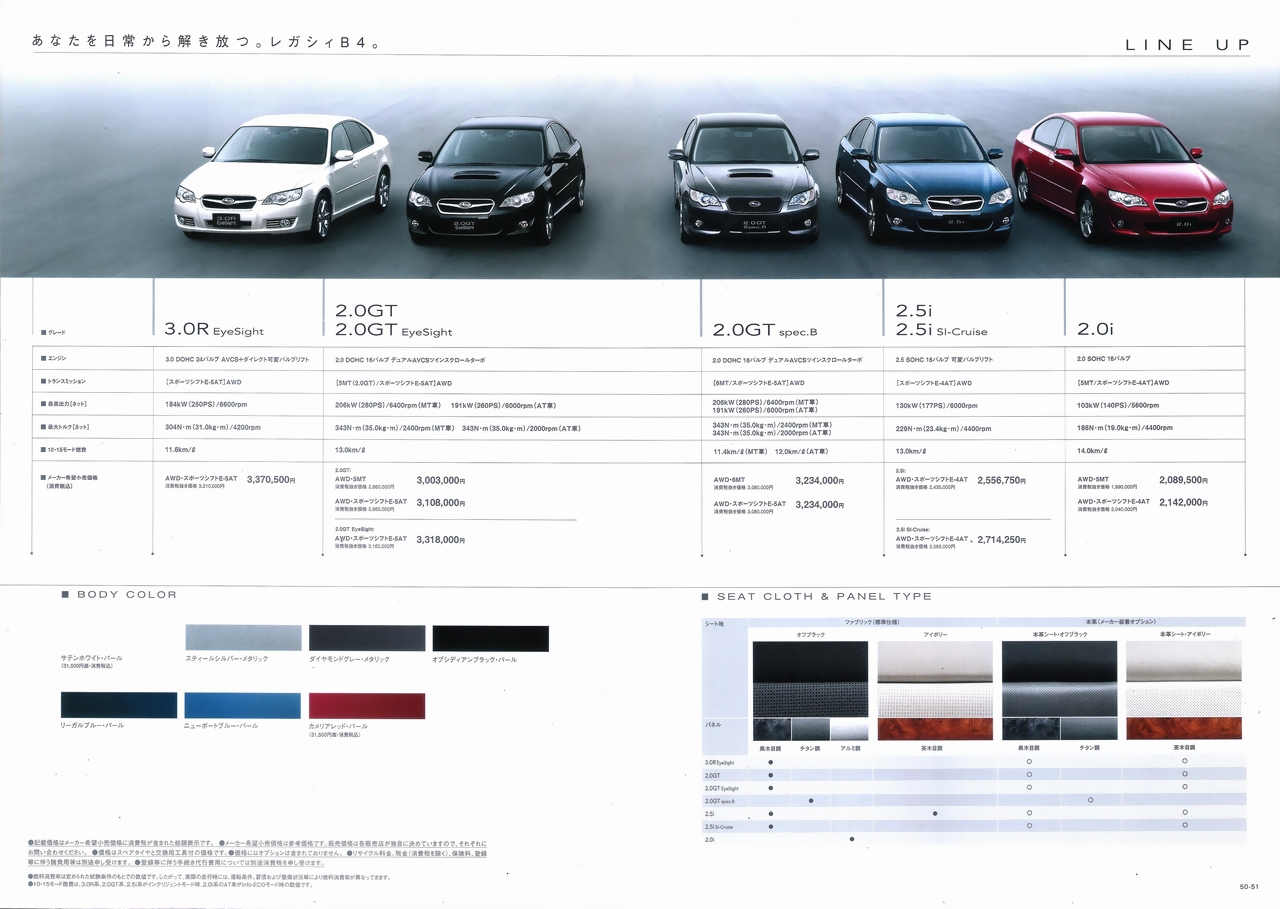
Task: Click the filled dot in the 2.0i seat row
Action: (851, 839)
